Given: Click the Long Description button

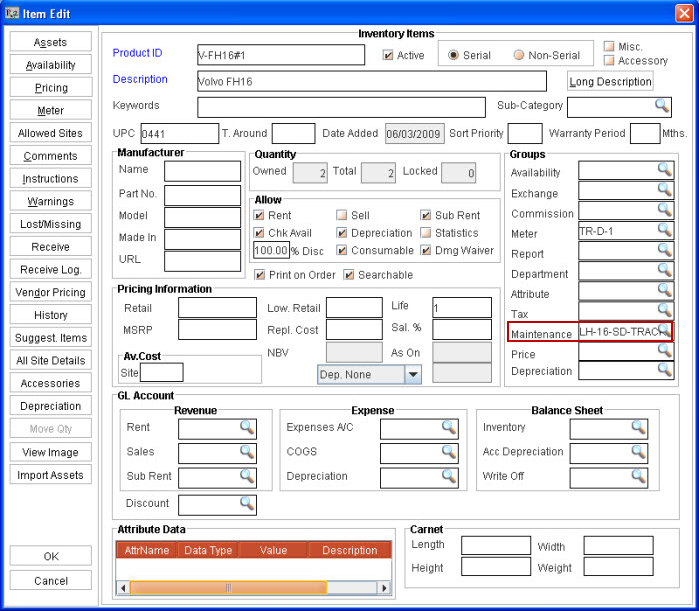Looking at the screenshot, I should click(610, 82).
